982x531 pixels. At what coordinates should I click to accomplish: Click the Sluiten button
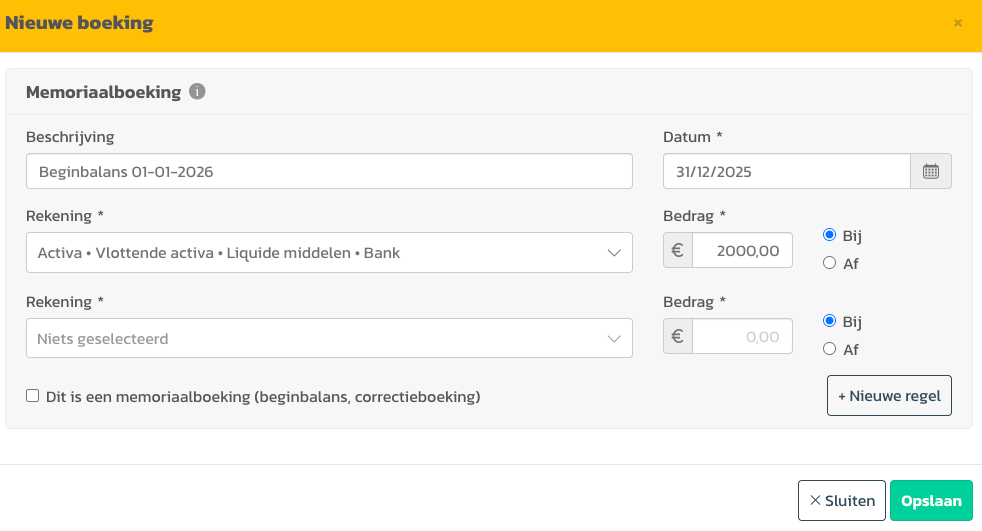pyautogui.click(x=841, y=501)
